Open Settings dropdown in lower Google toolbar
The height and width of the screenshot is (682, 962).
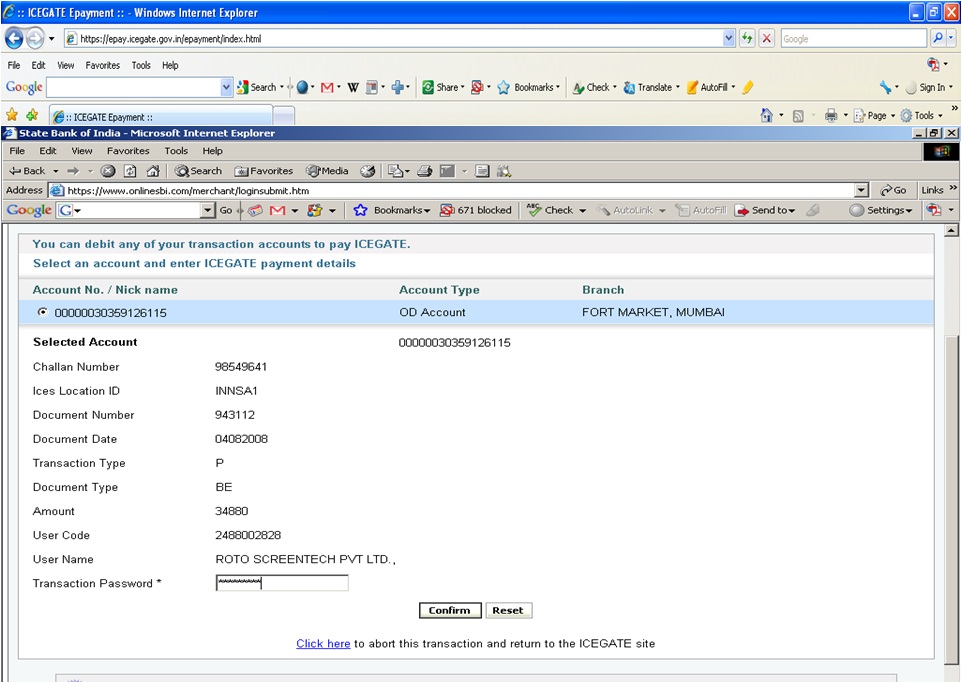881,210
